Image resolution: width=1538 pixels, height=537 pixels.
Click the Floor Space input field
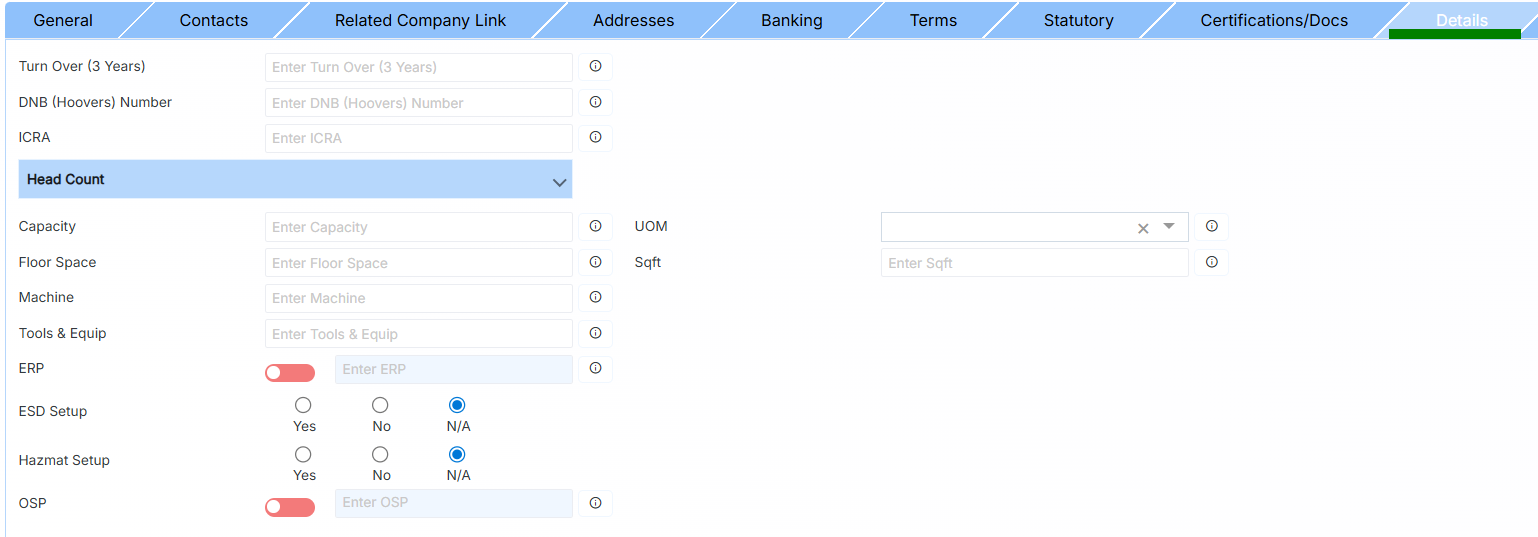[418, 263]
